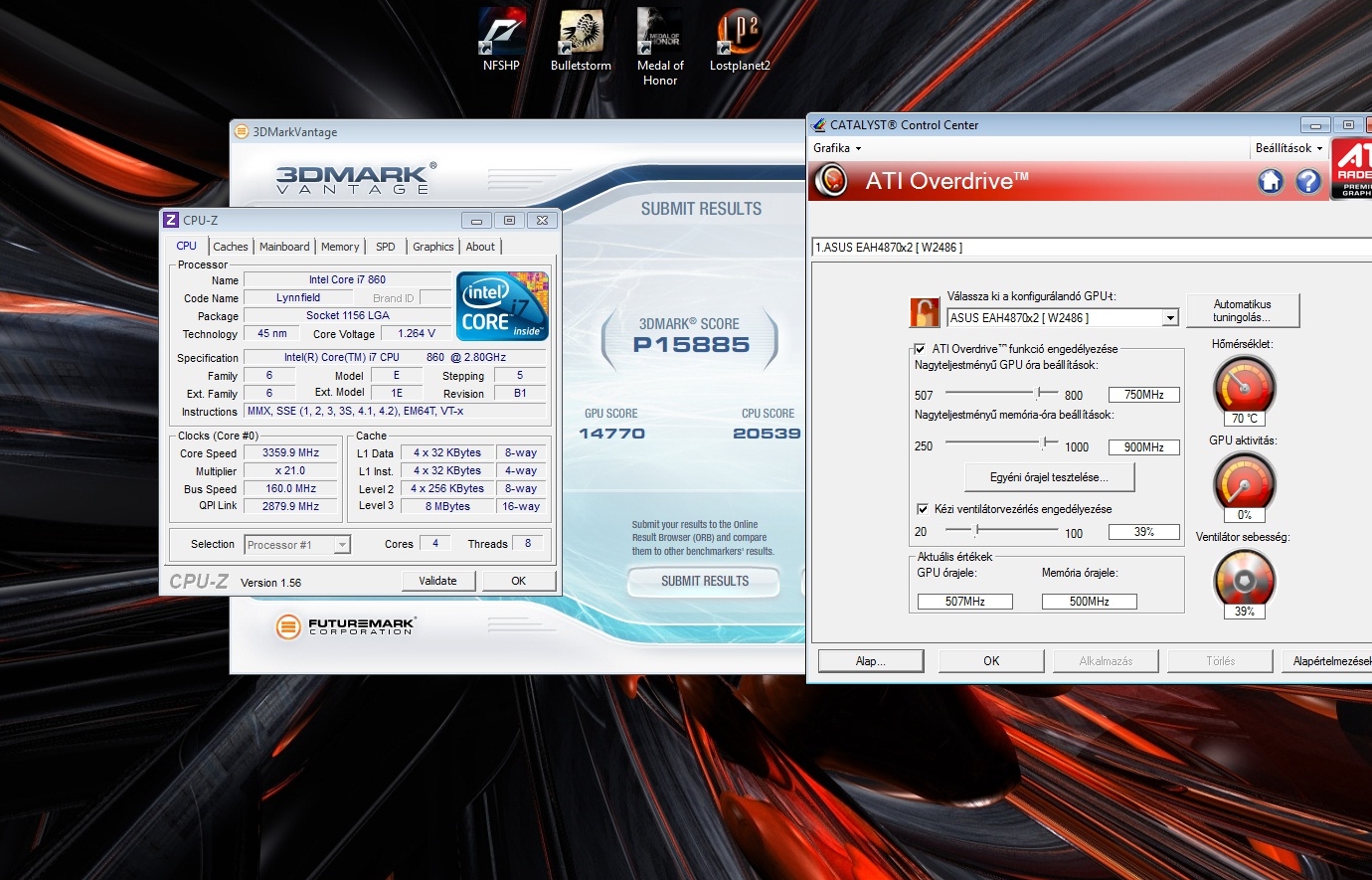This screenshot has width=1372, height=880.
Task: Open the Beállítások dropdown menu
Action: pyautogui.click(x=1288, y=148)
